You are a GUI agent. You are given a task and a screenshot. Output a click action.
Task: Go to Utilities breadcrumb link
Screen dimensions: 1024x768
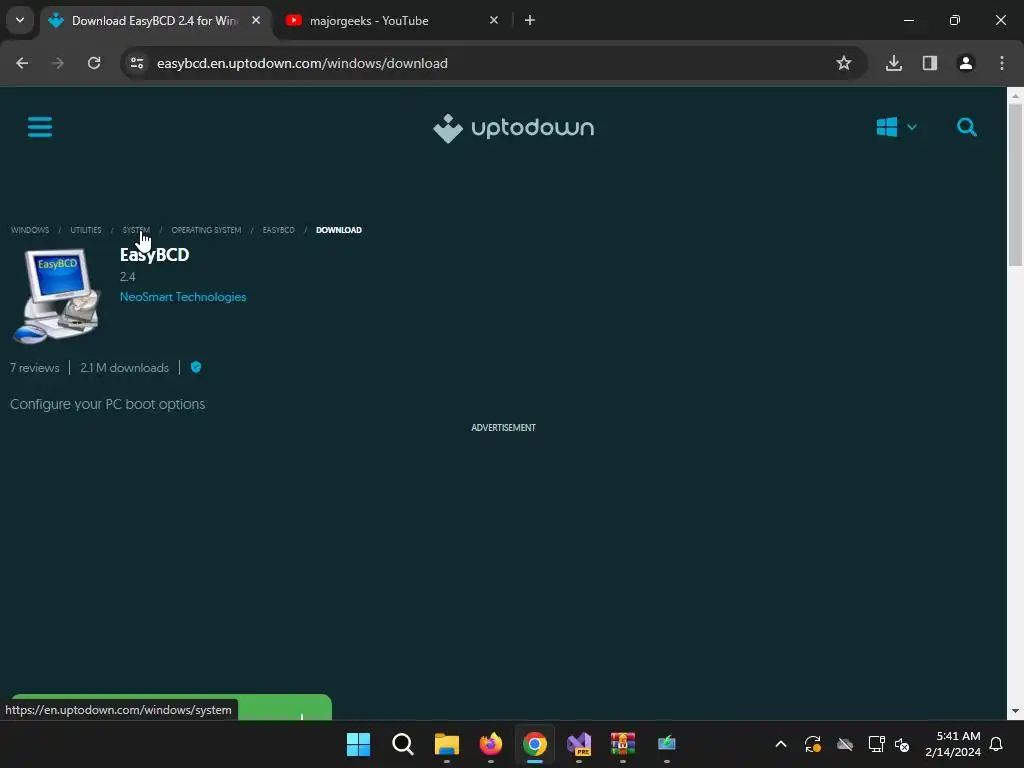pyautogui.click(x=86, y=230)
